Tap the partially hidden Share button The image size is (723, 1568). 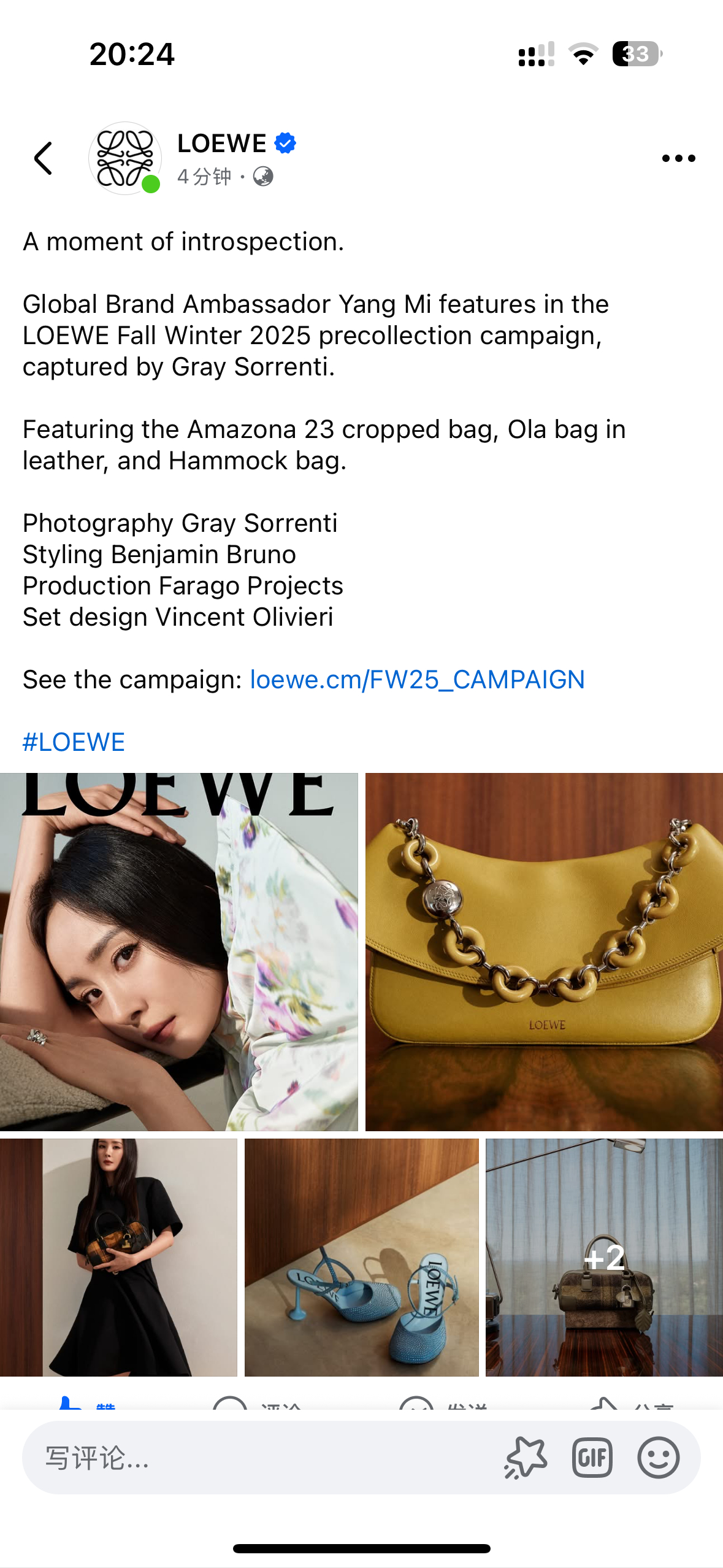tap(632, 1402)
